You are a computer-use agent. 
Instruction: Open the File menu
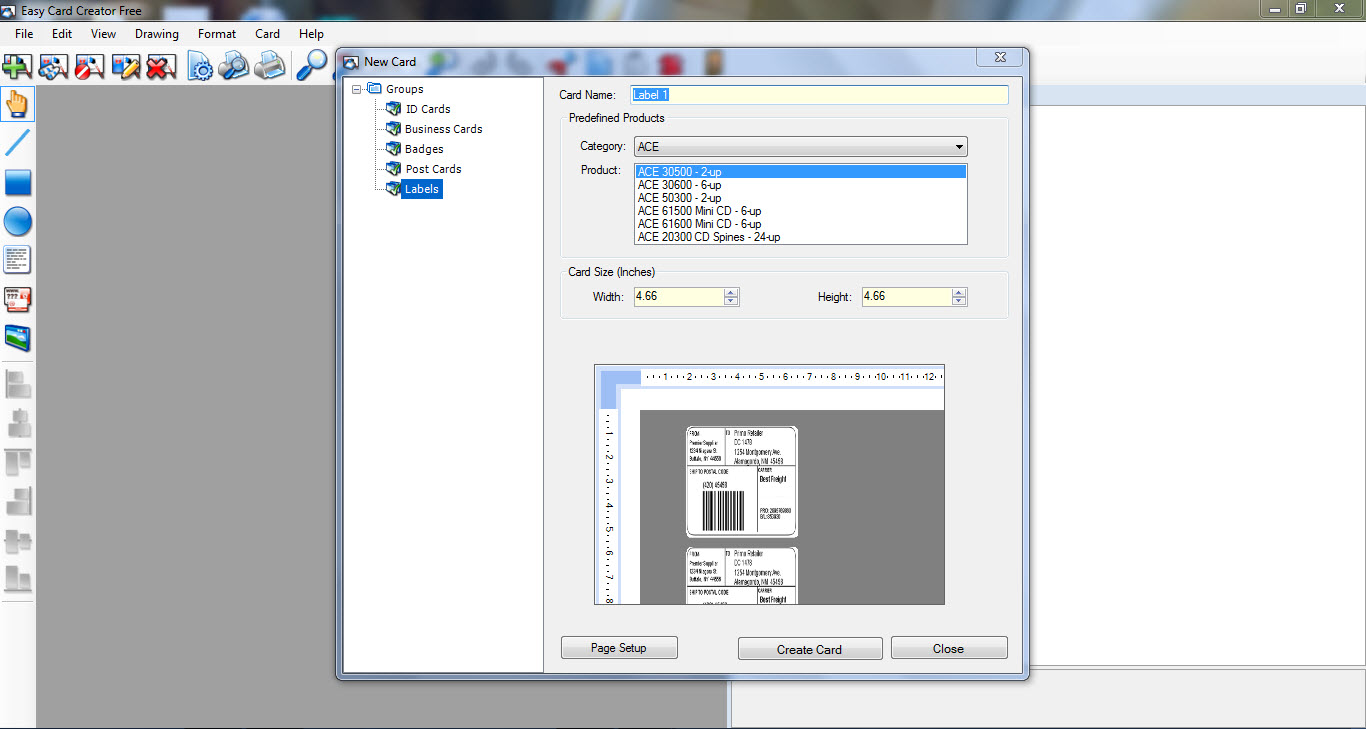(24, 33)
